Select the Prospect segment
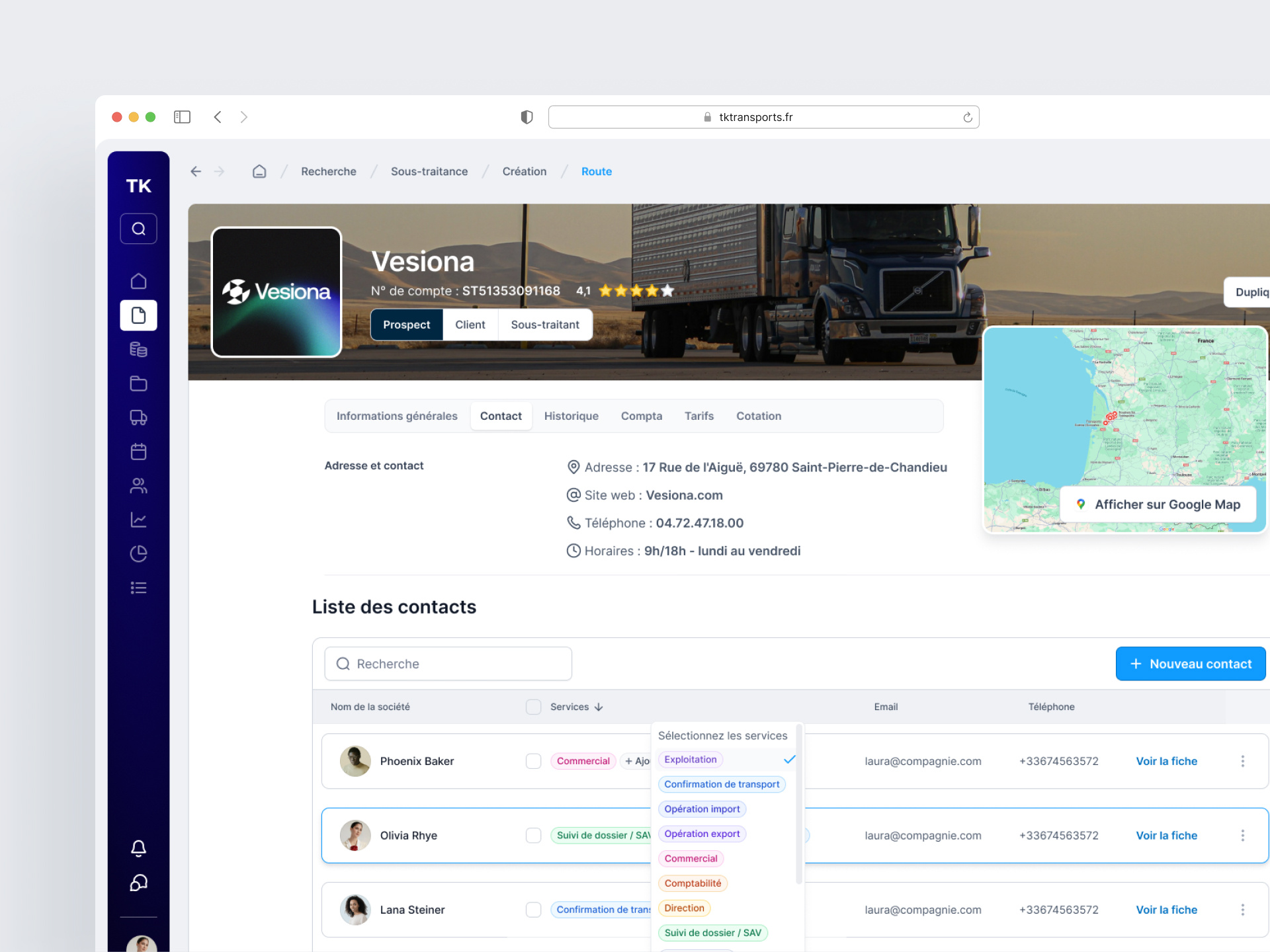 point(406,325)
